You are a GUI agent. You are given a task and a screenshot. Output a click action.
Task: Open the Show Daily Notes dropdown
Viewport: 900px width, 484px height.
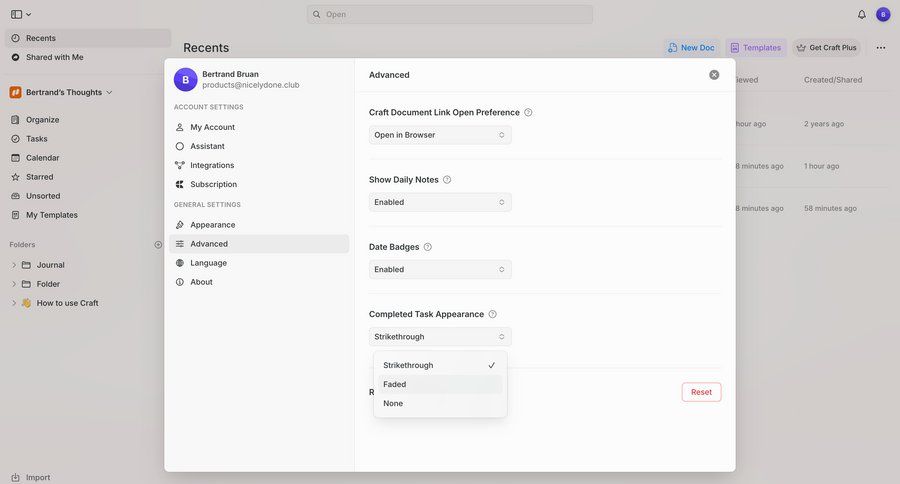[440, 202]
